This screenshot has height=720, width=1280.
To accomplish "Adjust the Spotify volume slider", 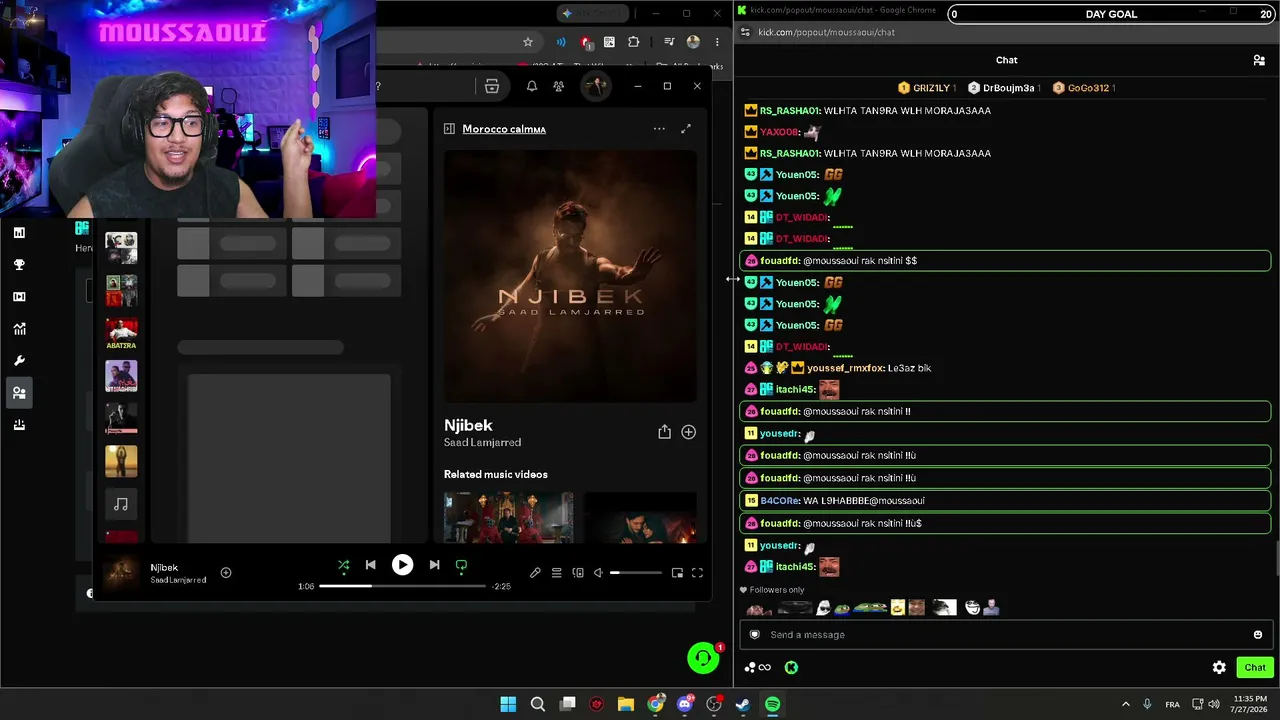I will (x=636, y=573).
